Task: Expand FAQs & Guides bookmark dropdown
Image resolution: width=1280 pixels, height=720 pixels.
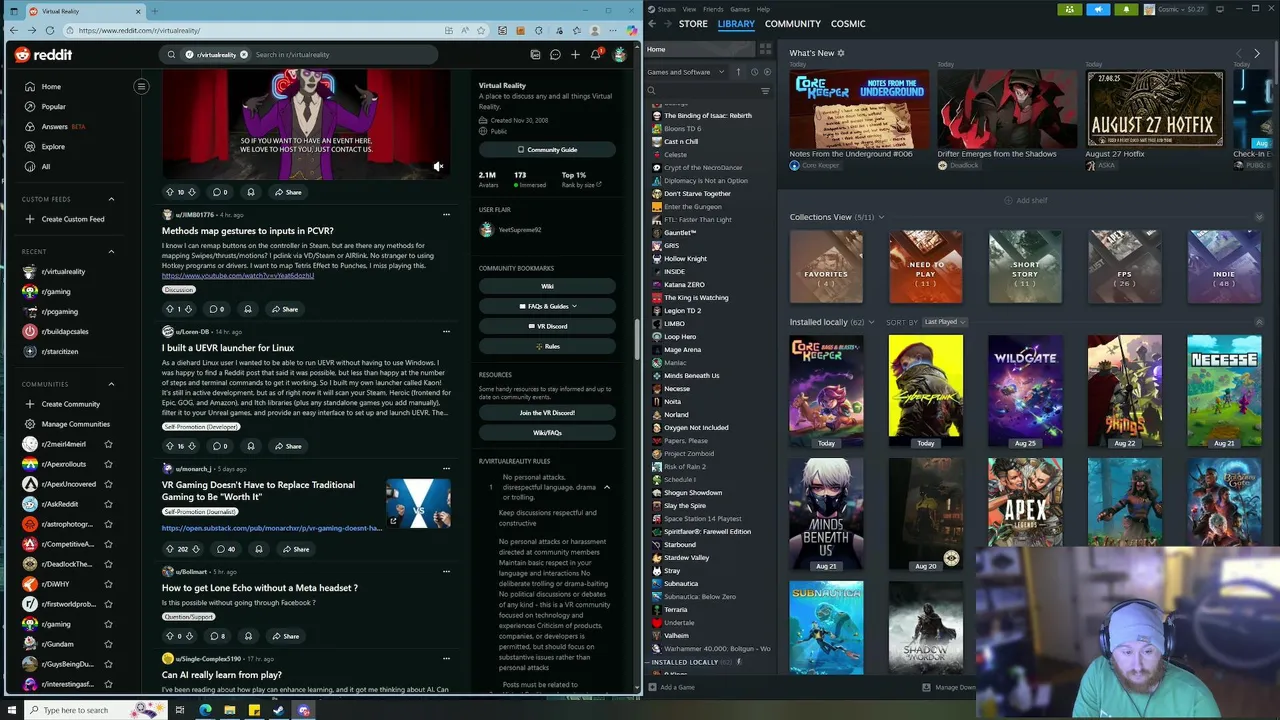Action: 547,306
